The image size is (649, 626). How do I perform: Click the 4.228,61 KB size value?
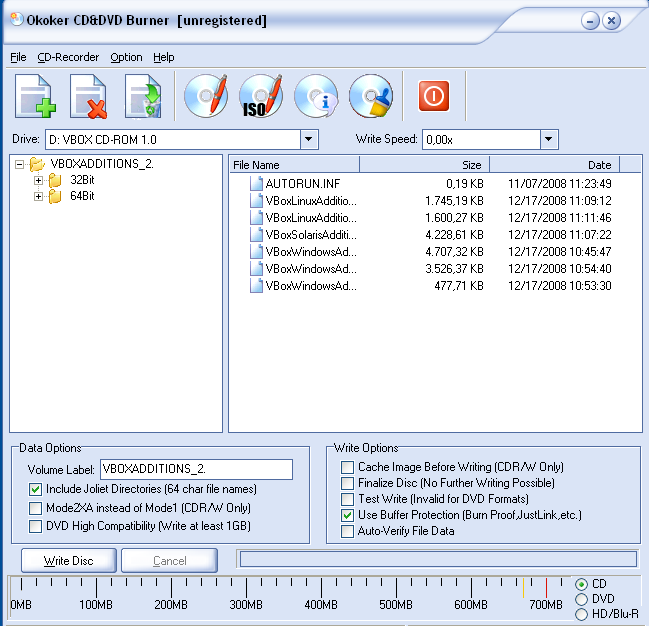click(454, 235)
